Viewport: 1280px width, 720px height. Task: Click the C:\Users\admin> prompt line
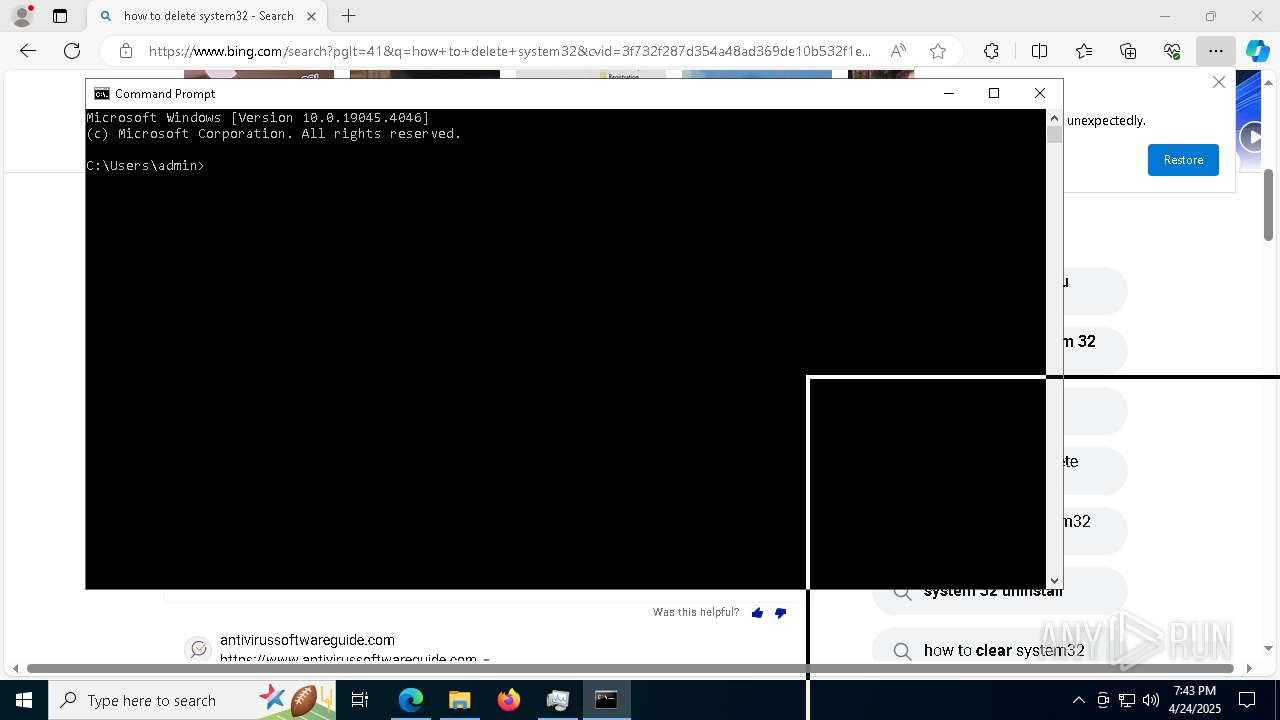146,166
